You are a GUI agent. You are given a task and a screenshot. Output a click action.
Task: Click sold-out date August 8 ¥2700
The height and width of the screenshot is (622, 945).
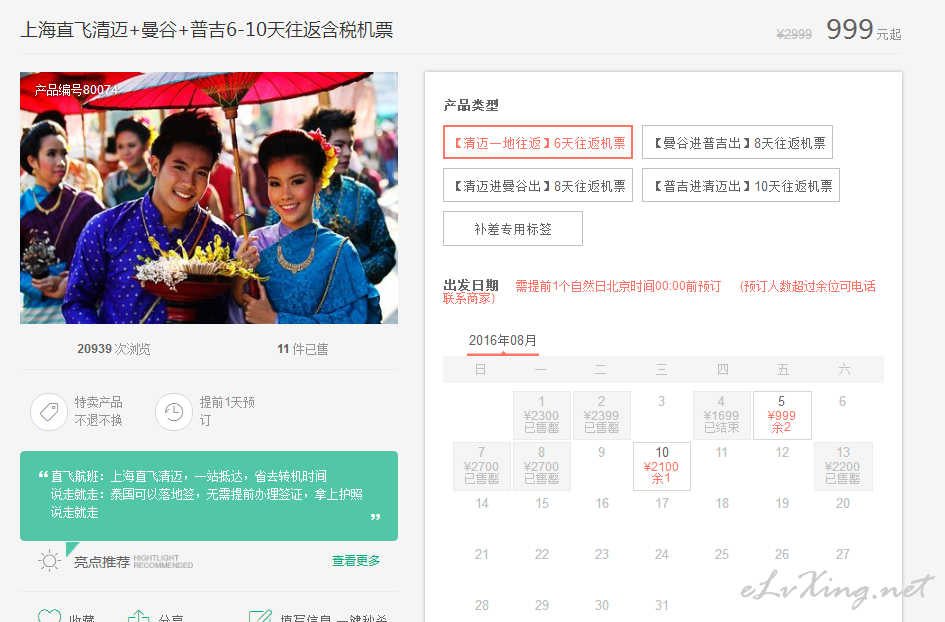pos(542,466)
